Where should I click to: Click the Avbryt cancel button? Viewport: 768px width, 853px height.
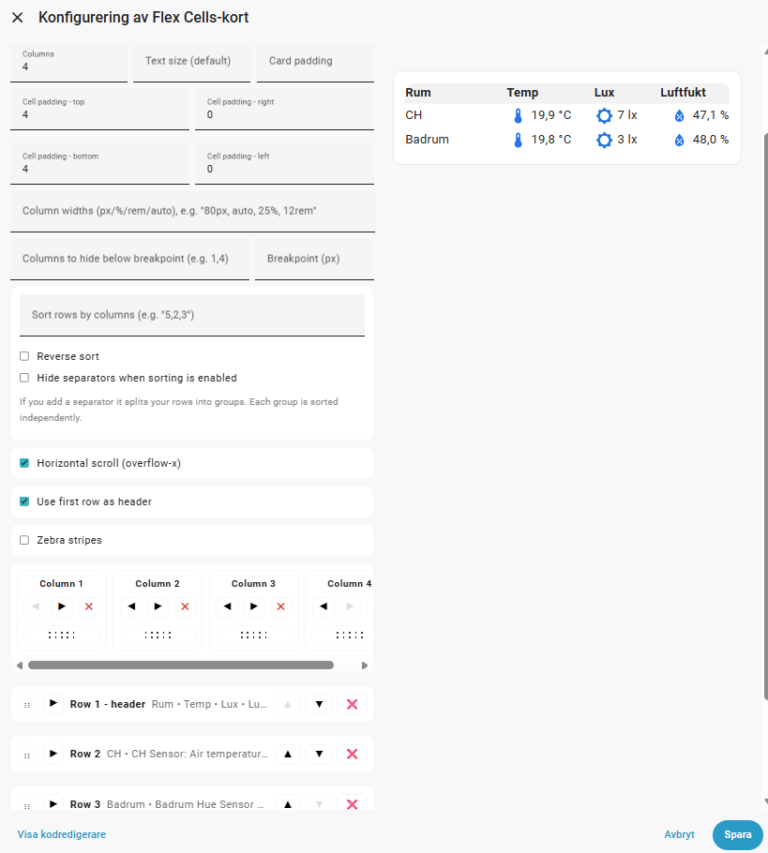[x=679, y=834]
